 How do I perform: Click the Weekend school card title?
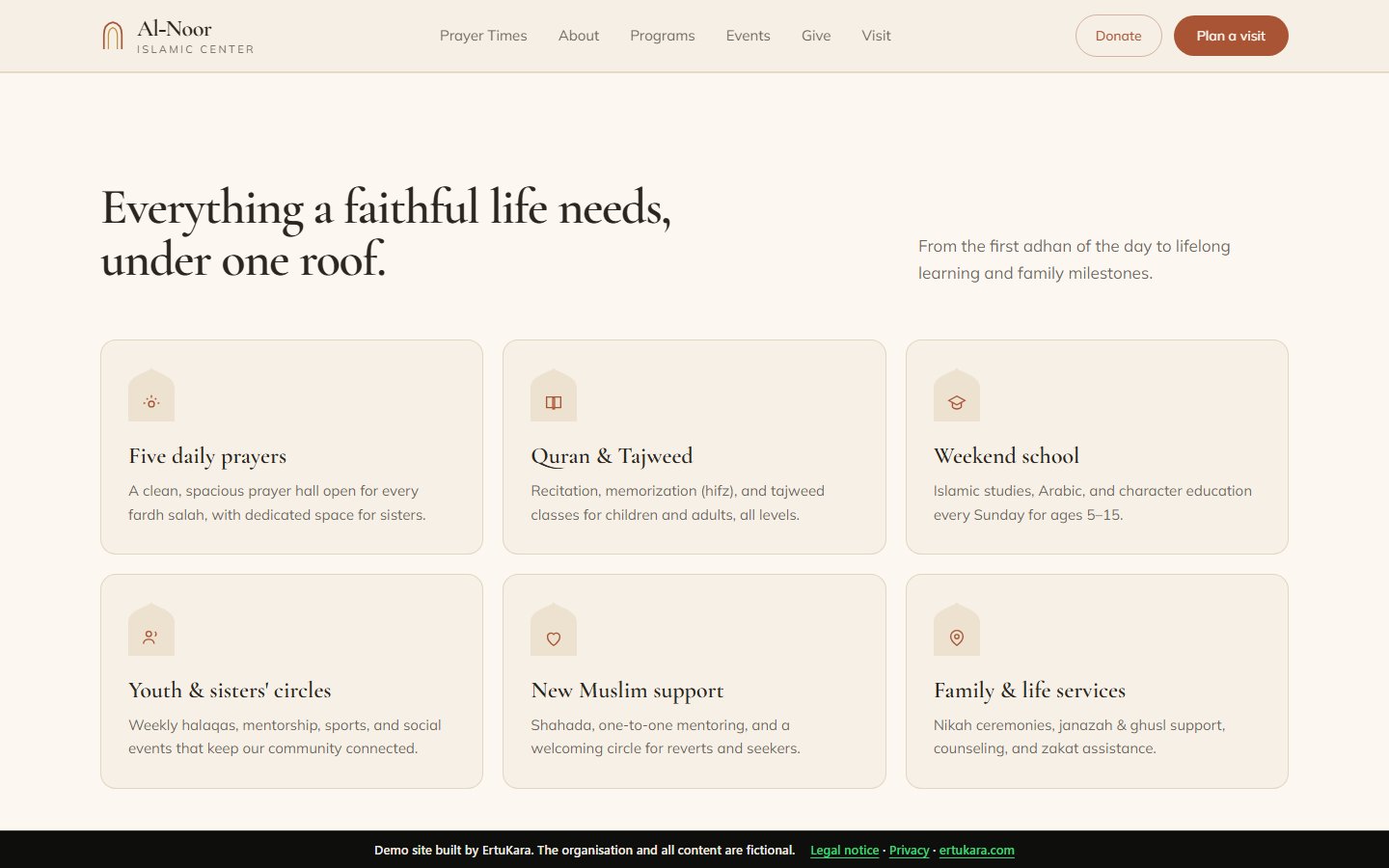coord(1006,456)
